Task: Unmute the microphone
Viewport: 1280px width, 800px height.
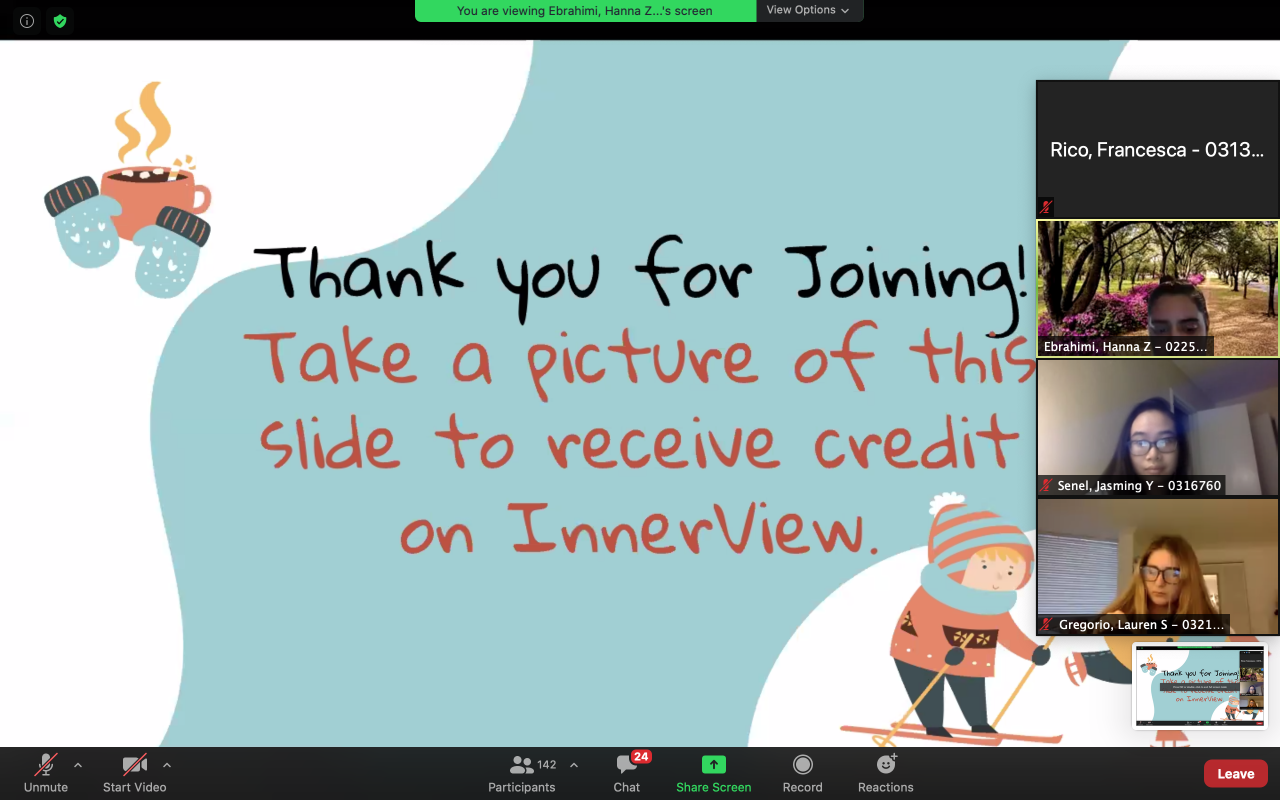Action: [x=46, y=773]
